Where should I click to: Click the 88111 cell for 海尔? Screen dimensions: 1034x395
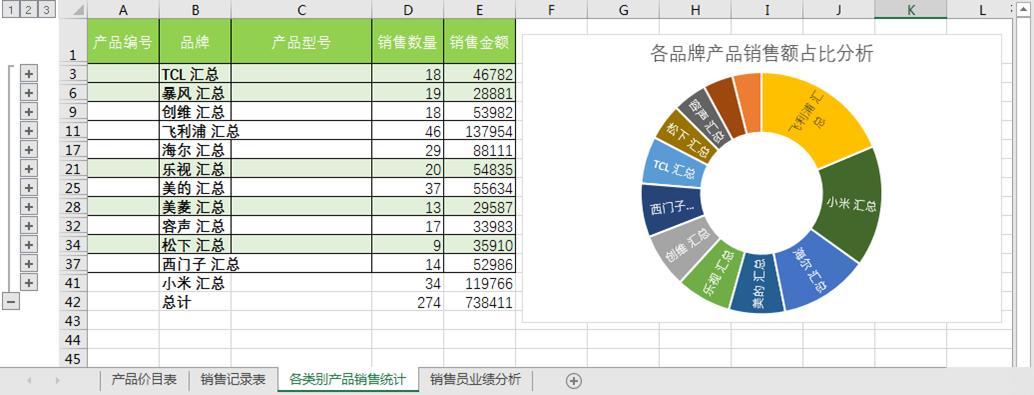479,150
